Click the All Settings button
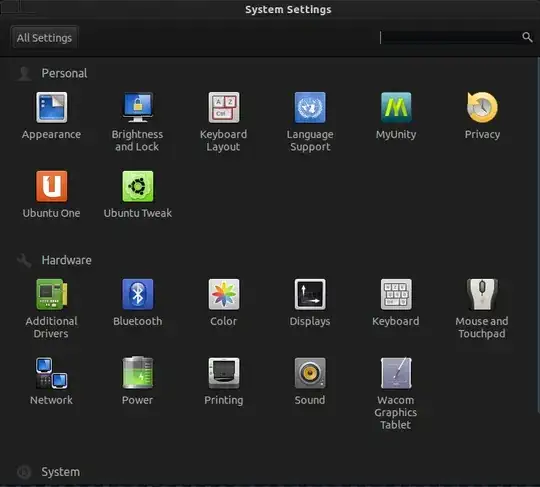Viewport: 540px width, 487px height. point(44,38)
